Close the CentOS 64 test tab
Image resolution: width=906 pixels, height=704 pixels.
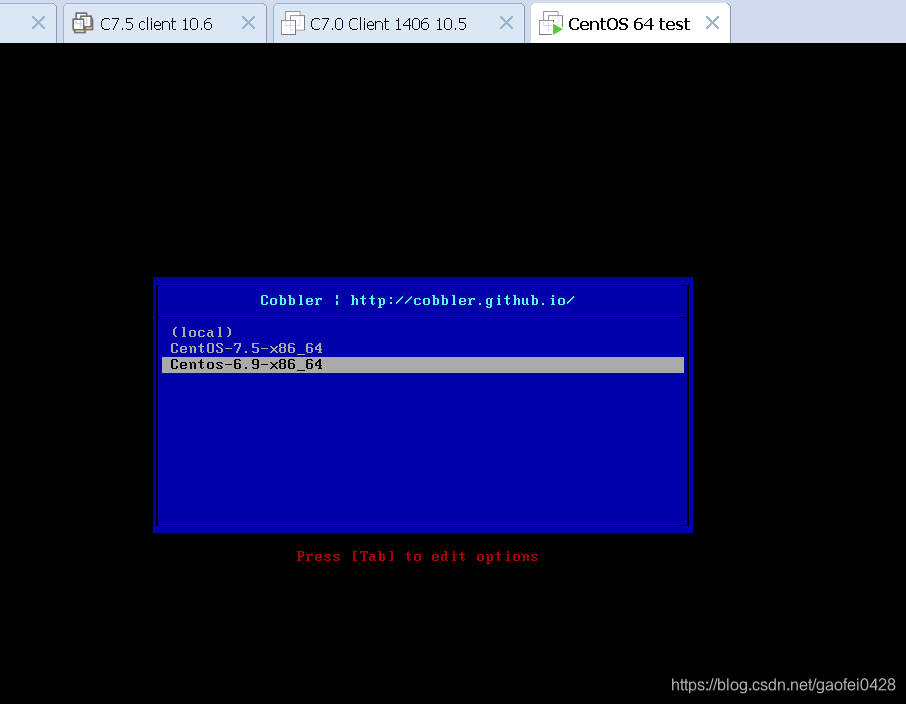pyautogui.click(x=712, y=23)
